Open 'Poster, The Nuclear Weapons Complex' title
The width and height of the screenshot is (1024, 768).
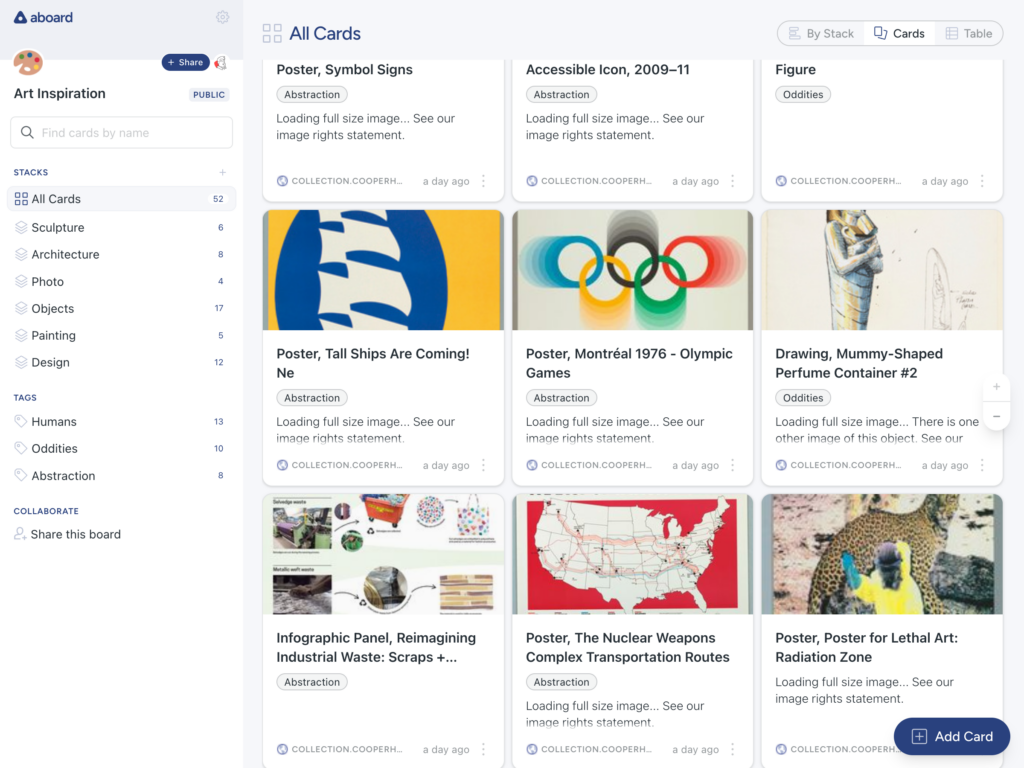628,647
